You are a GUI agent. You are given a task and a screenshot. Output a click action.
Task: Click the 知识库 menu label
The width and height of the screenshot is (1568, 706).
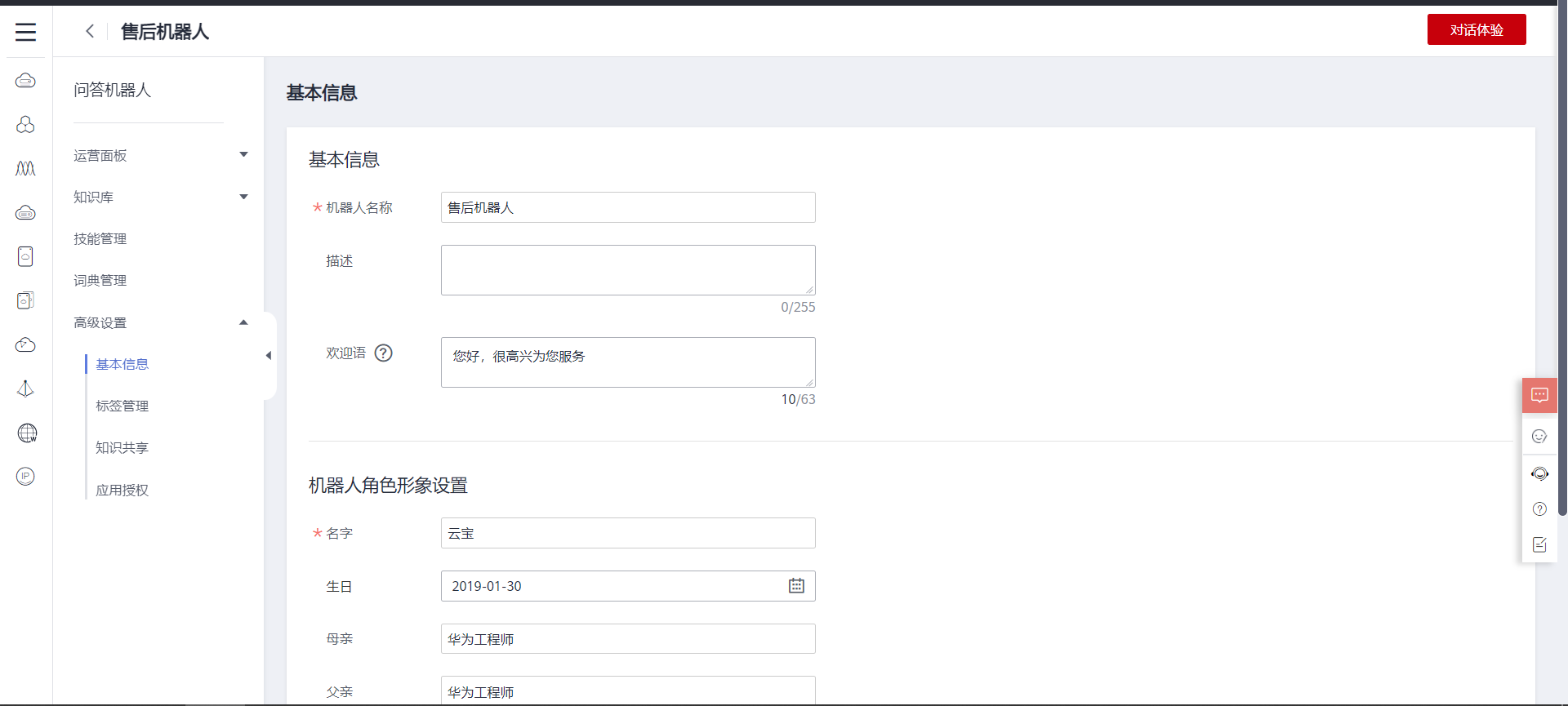[93, 198]
